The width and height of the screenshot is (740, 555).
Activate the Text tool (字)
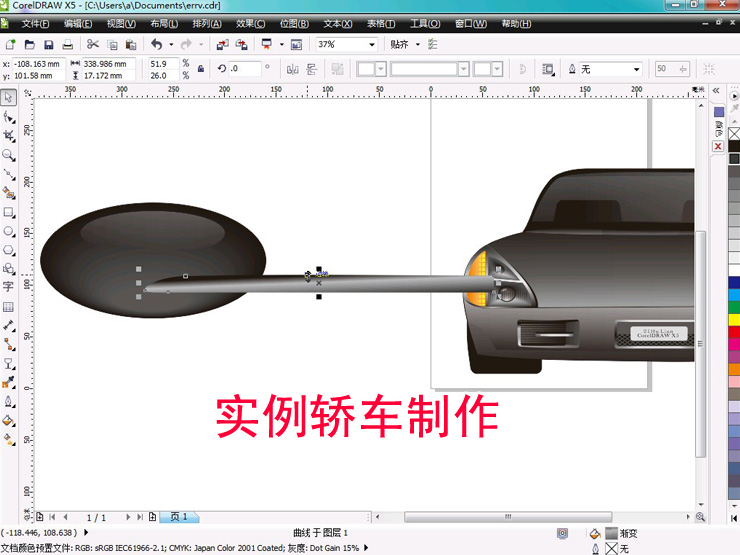pos(8,287)
